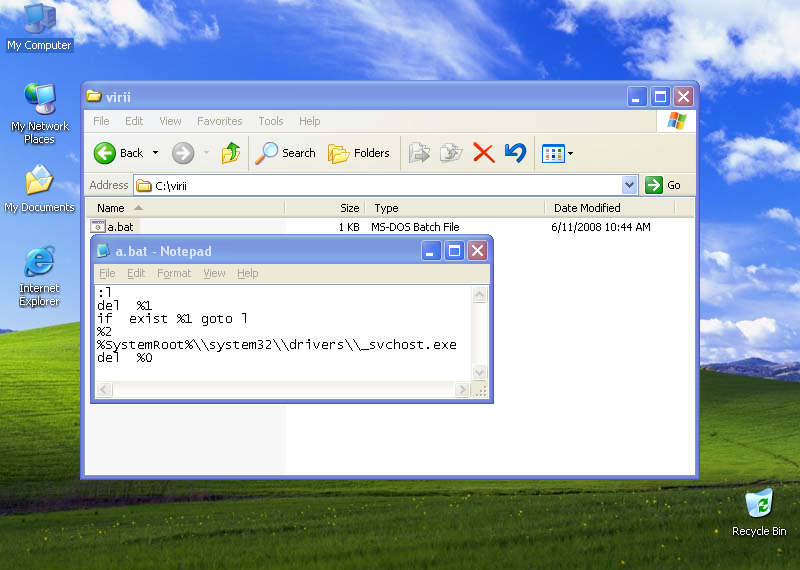Click the 'MS-DOS Batch File' type cell
Viewport: 800px width, 570px height.
pyautogui.click(x=415, y=227)
